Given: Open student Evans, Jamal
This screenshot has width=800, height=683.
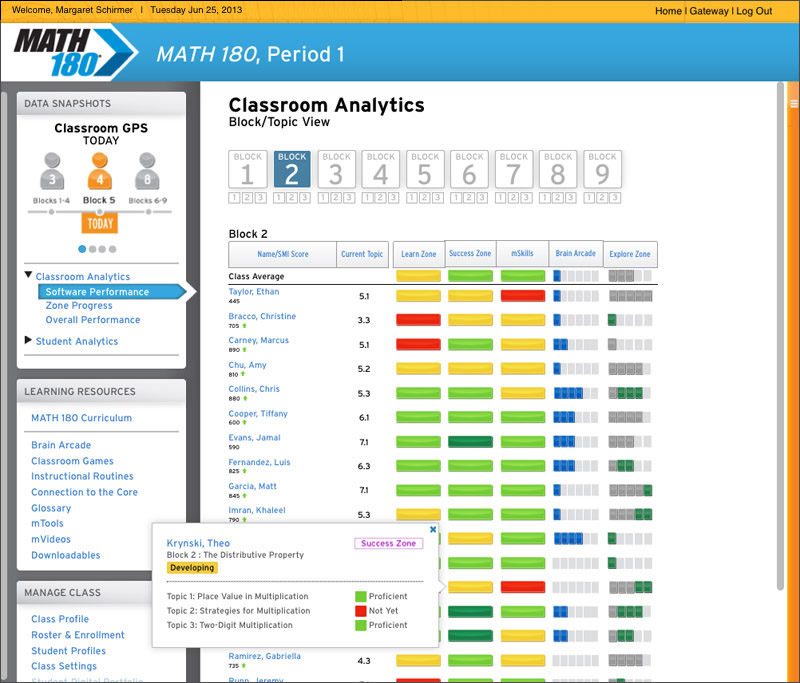Looking at the screenshot, I should 255,438.
